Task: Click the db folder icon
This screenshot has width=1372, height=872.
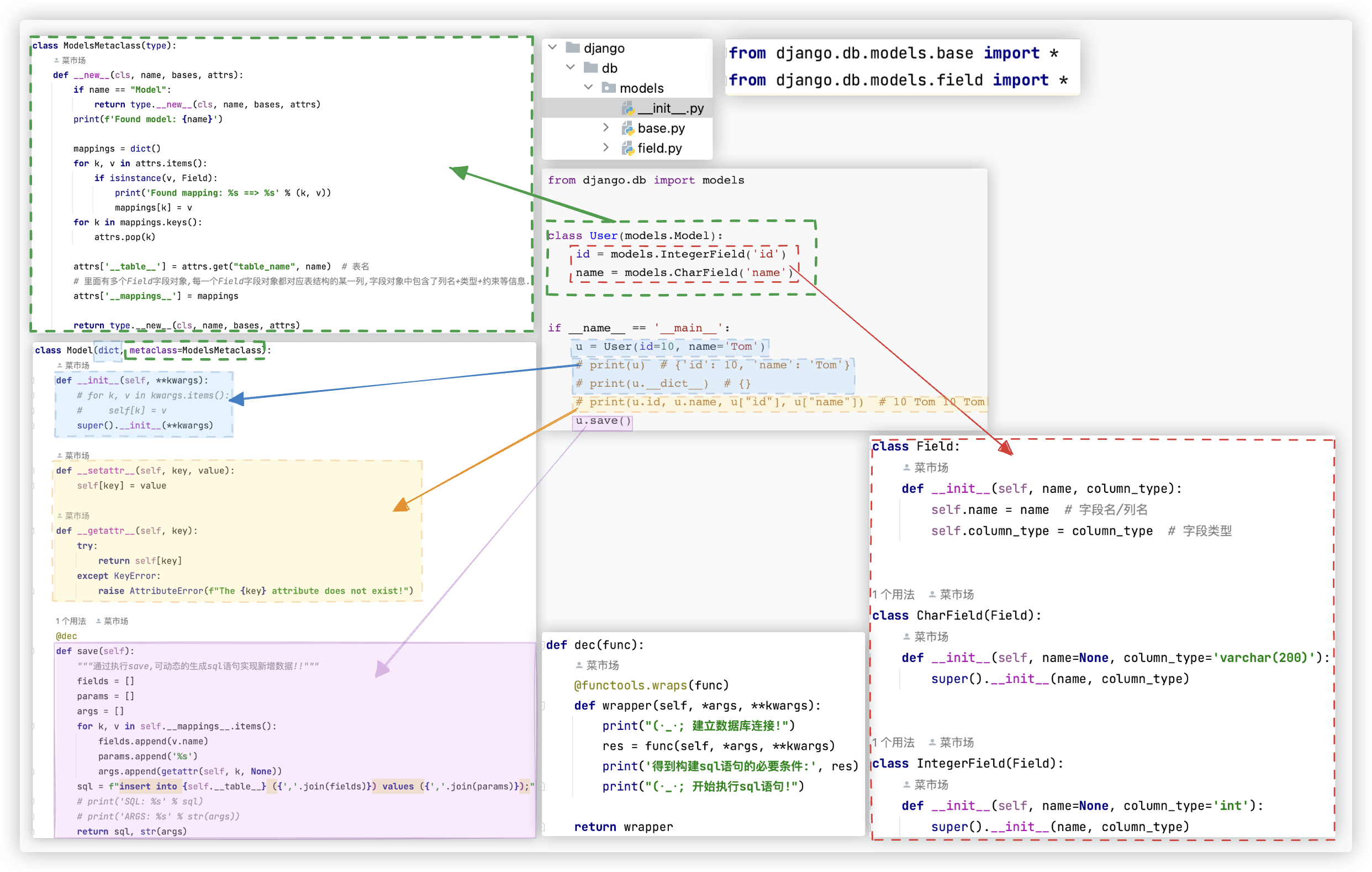Action: coord(591,69)
